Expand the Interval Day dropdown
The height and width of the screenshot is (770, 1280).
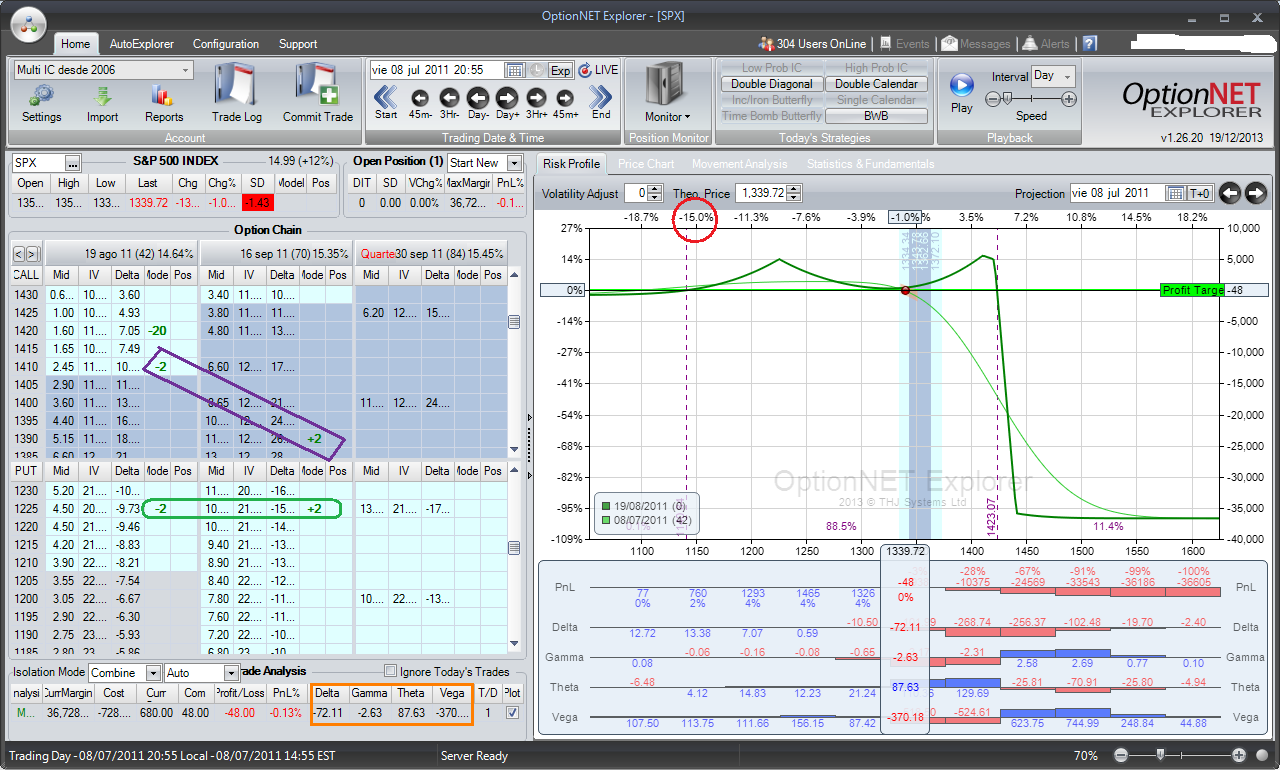point(1067,76)
